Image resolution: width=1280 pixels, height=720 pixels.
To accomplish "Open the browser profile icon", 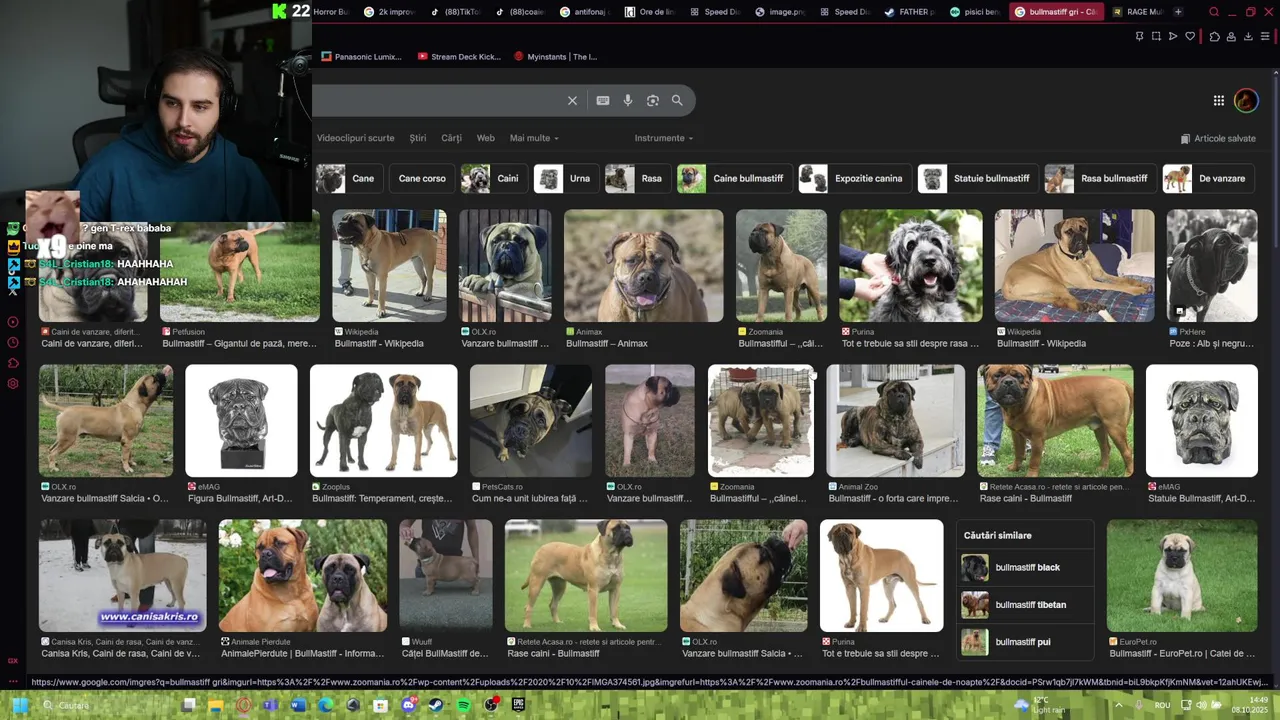I will tap(1231, 36).
